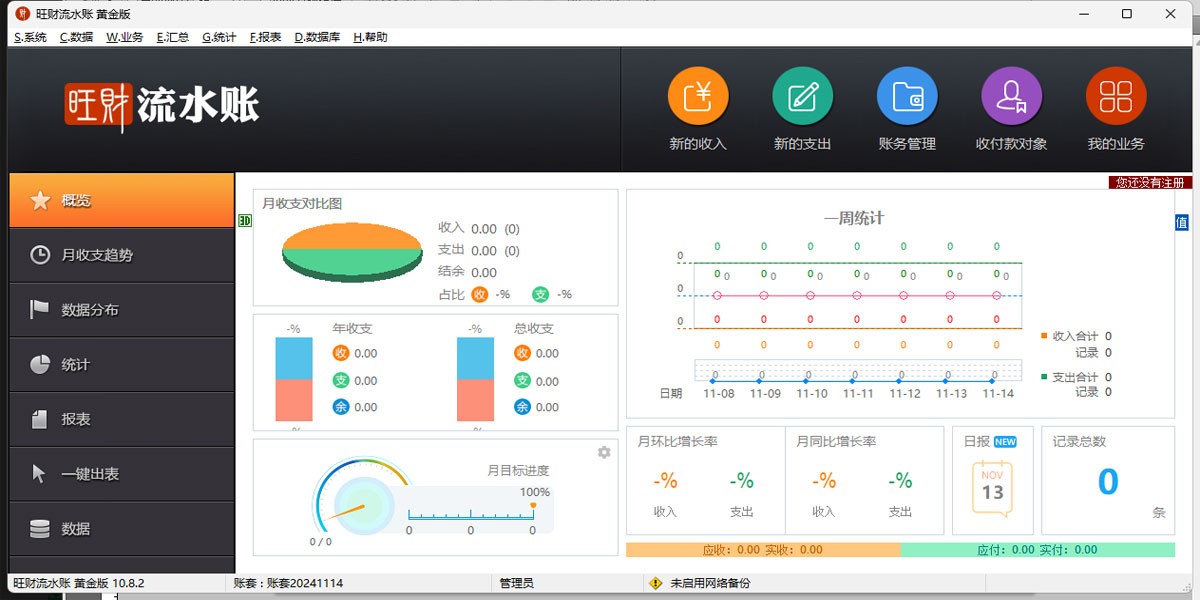Click the green 支 icon under 年收支
Viewport: 1200px width, 600px height.
click(341, 380)
